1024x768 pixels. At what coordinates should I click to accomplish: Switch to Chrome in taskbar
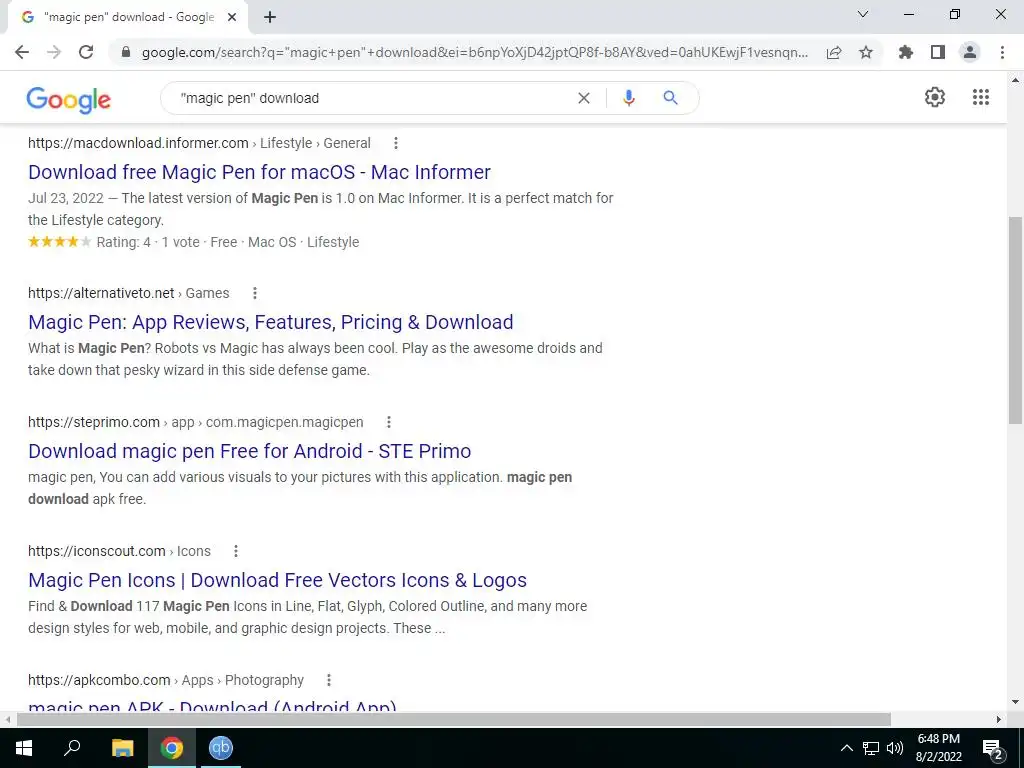point(172,748)
